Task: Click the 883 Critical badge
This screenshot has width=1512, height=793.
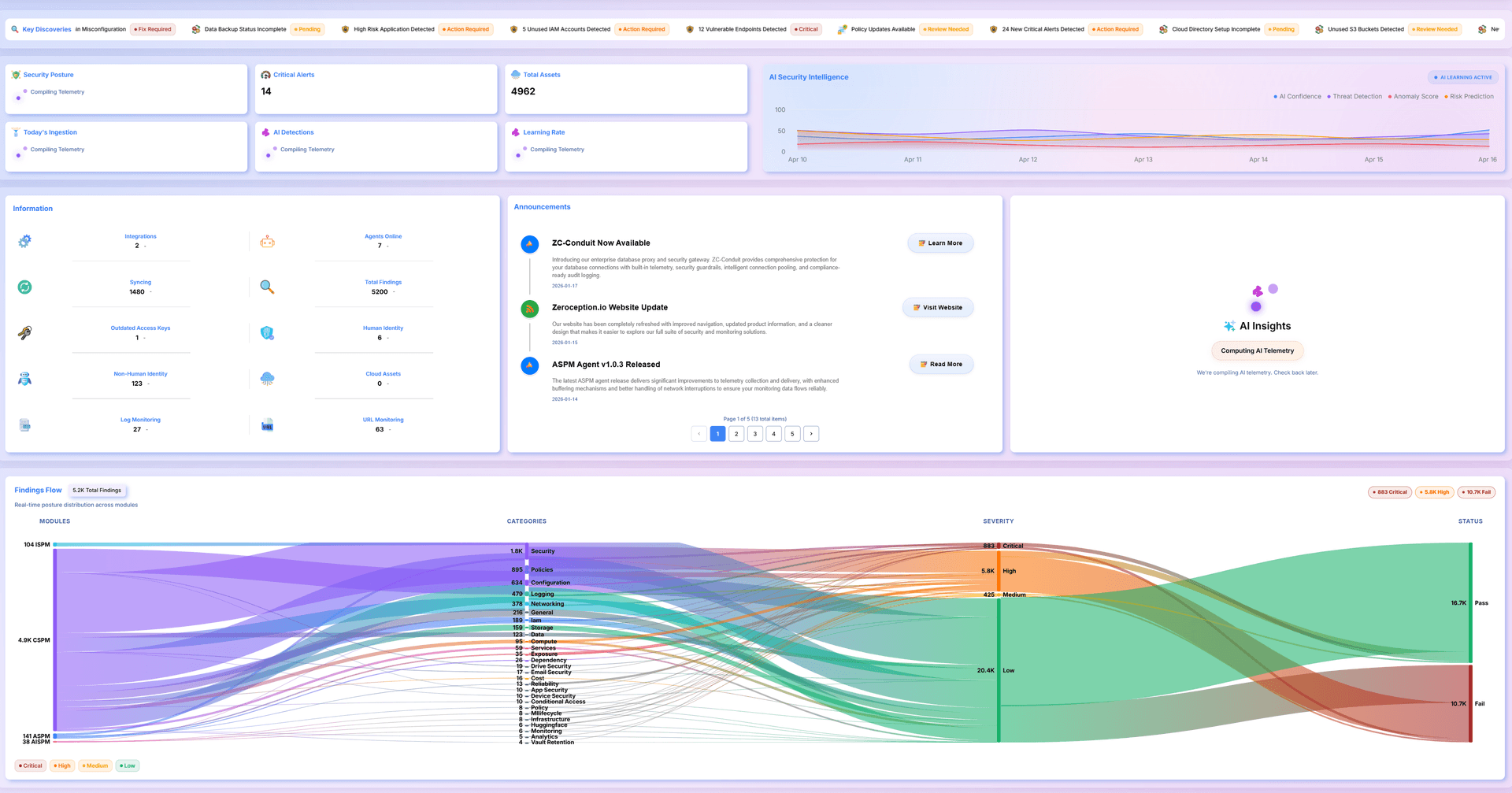Action: 1390,492
